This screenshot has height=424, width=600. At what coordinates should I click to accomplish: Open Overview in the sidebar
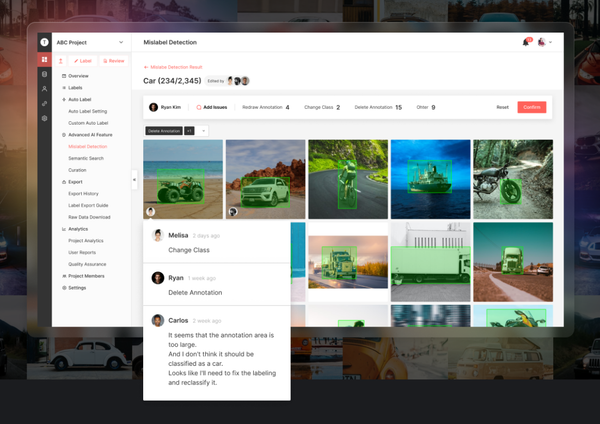78,76
